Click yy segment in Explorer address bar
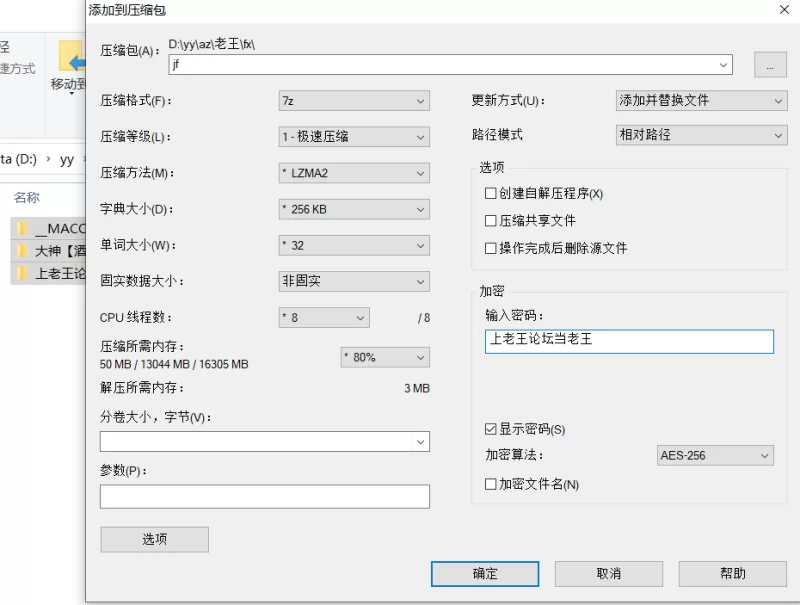The image size is (800, 605). click(x=67, y=160)
